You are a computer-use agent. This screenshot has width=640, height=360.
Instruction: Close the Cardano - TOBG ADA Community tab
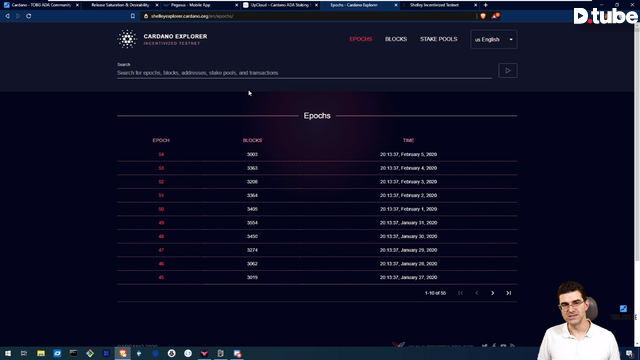coord(77,5)
